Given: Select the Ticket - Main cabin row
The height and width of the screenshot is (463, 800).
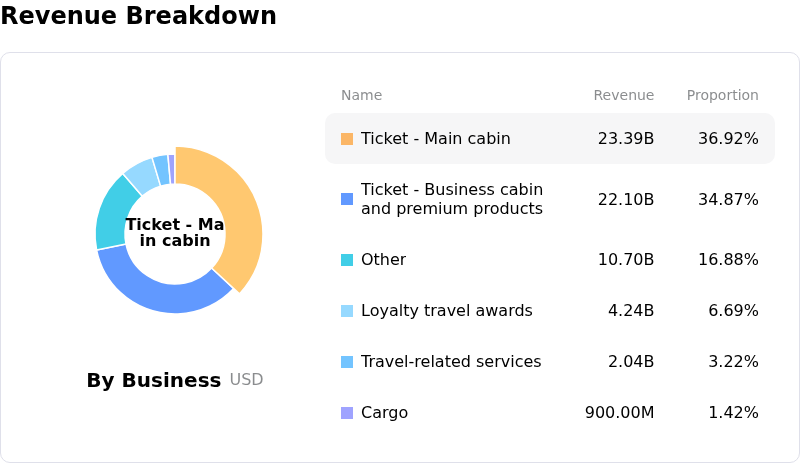Looking at the screenshot, I should pos(549,139).
